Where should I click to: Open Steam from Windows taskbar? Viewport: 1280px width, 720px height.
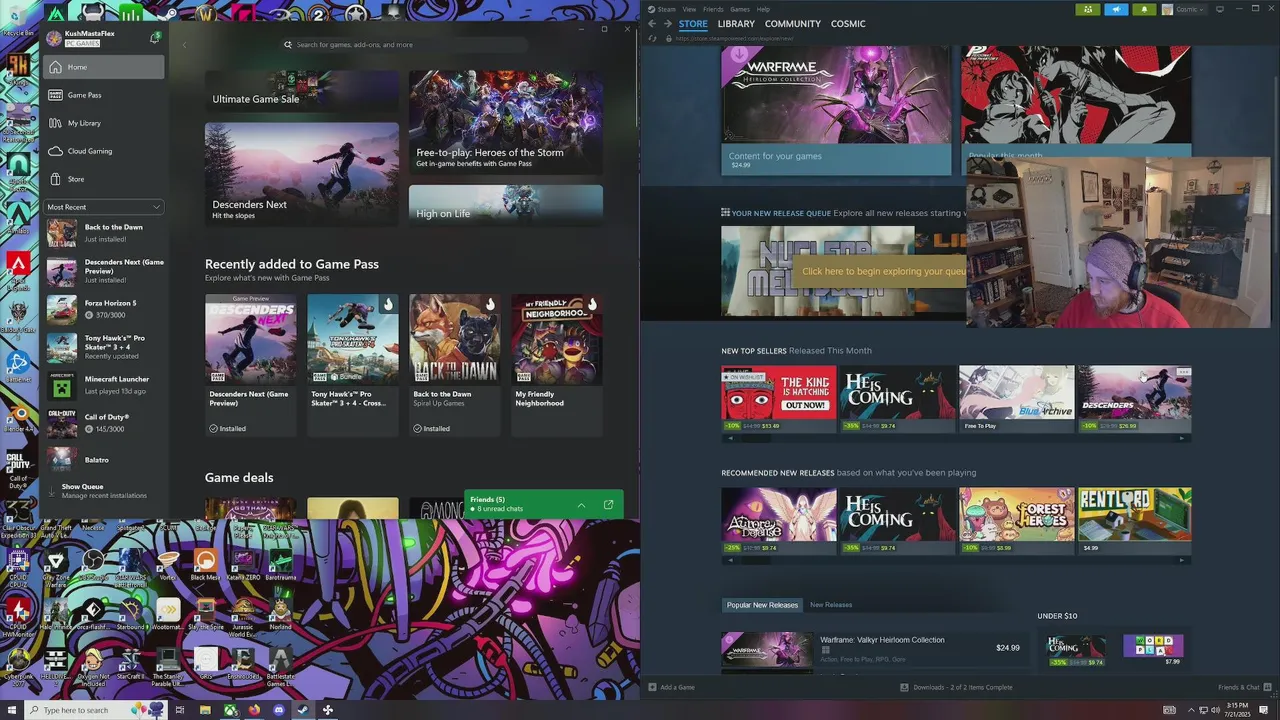[303, 710]
